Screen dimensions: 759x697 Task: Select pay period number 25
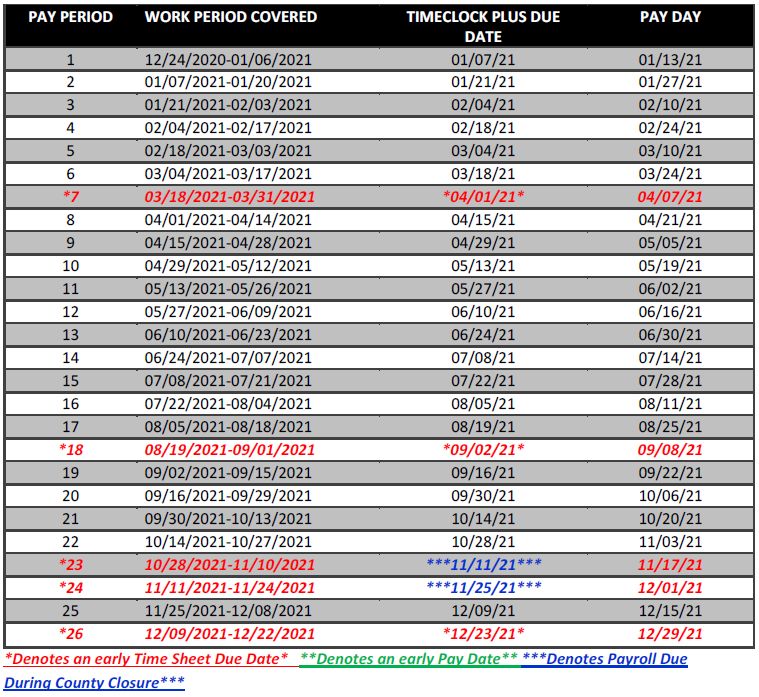tap(71, 610)
